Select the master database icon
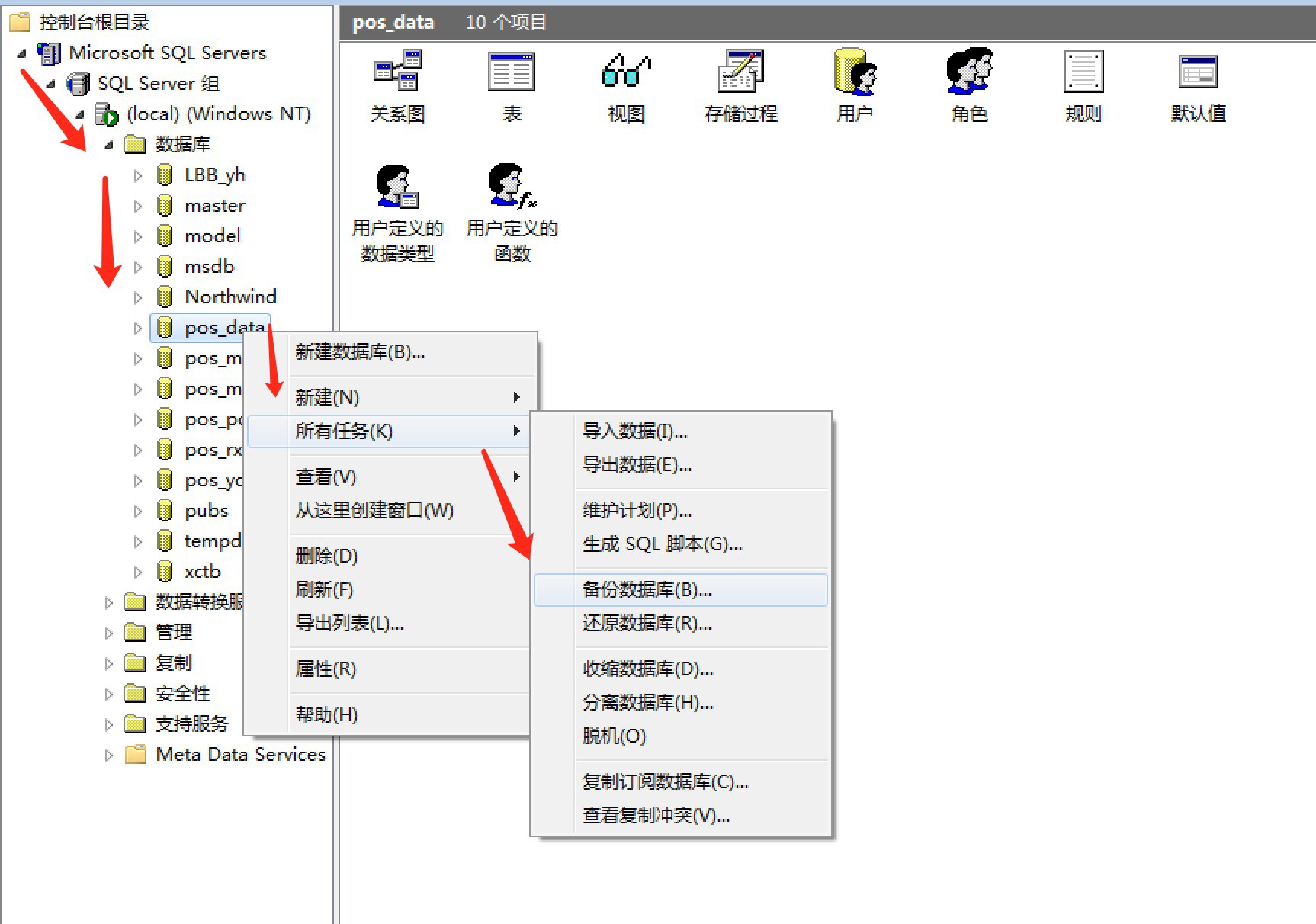This screenshot has height=924, width=1316. click(x=165, y=205)
